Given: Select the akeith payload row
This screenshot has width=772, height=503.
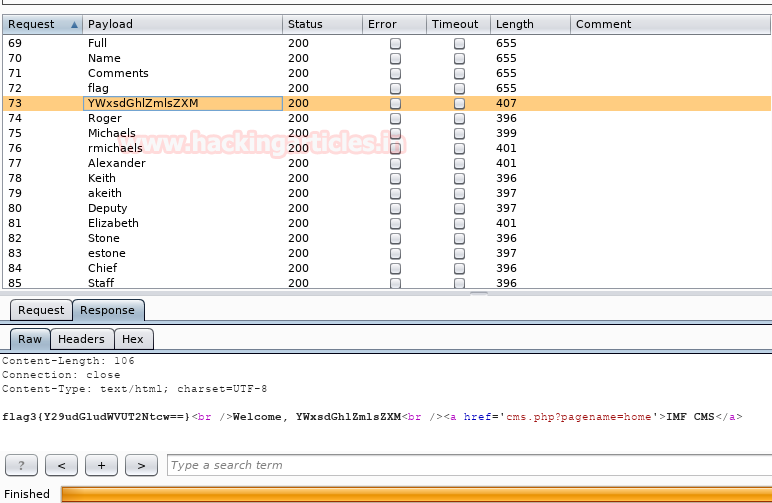Looking at the screenshot, I should pyautogui.click(x=386, y=193).
